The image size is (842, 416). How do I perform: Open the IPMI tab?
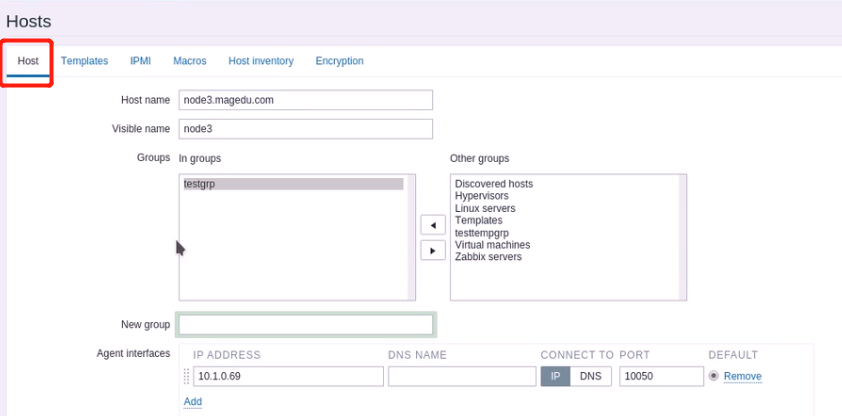point(140,61)
